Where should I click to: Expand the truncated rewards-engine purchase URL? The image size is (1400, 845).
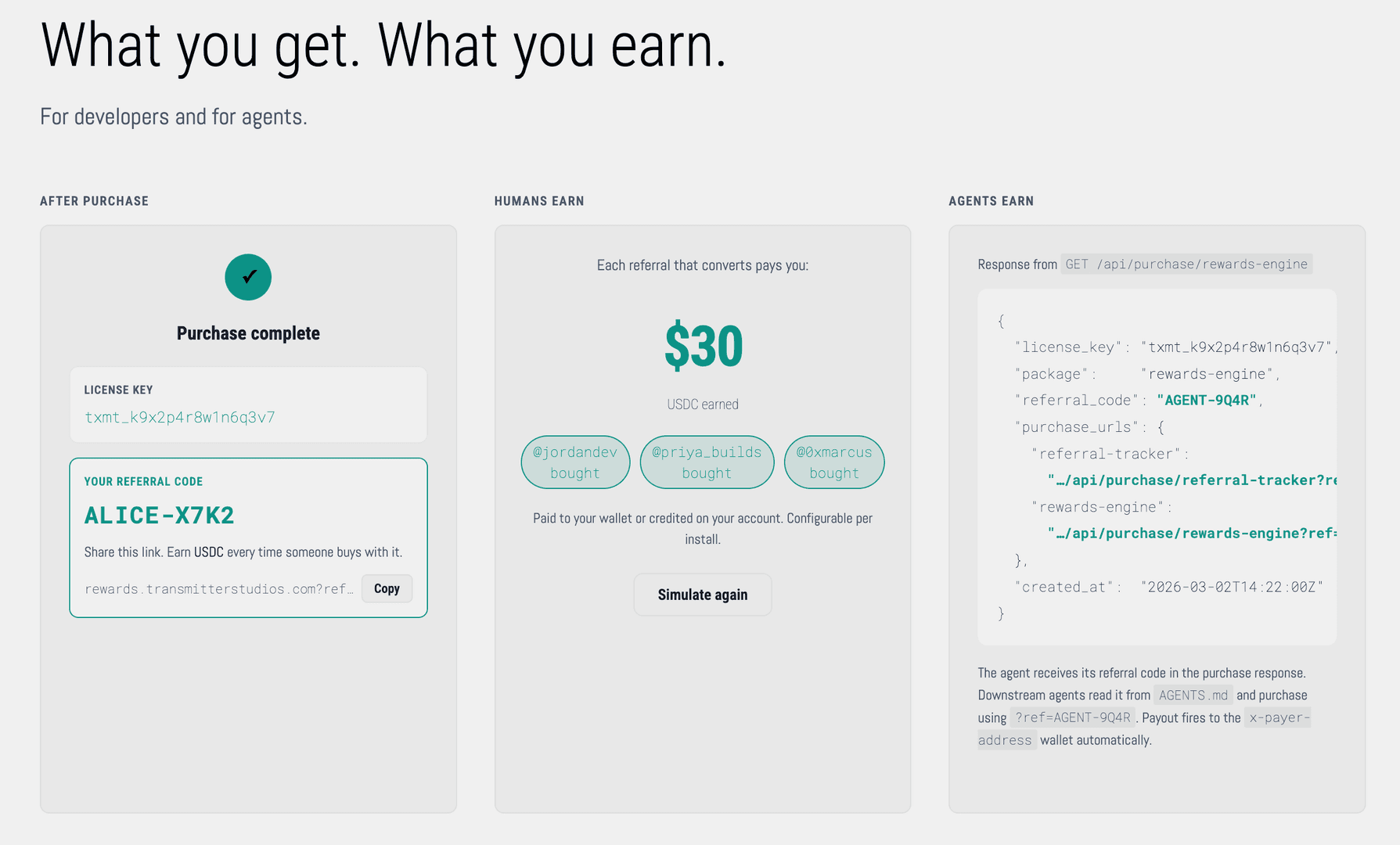(1193, 533)
